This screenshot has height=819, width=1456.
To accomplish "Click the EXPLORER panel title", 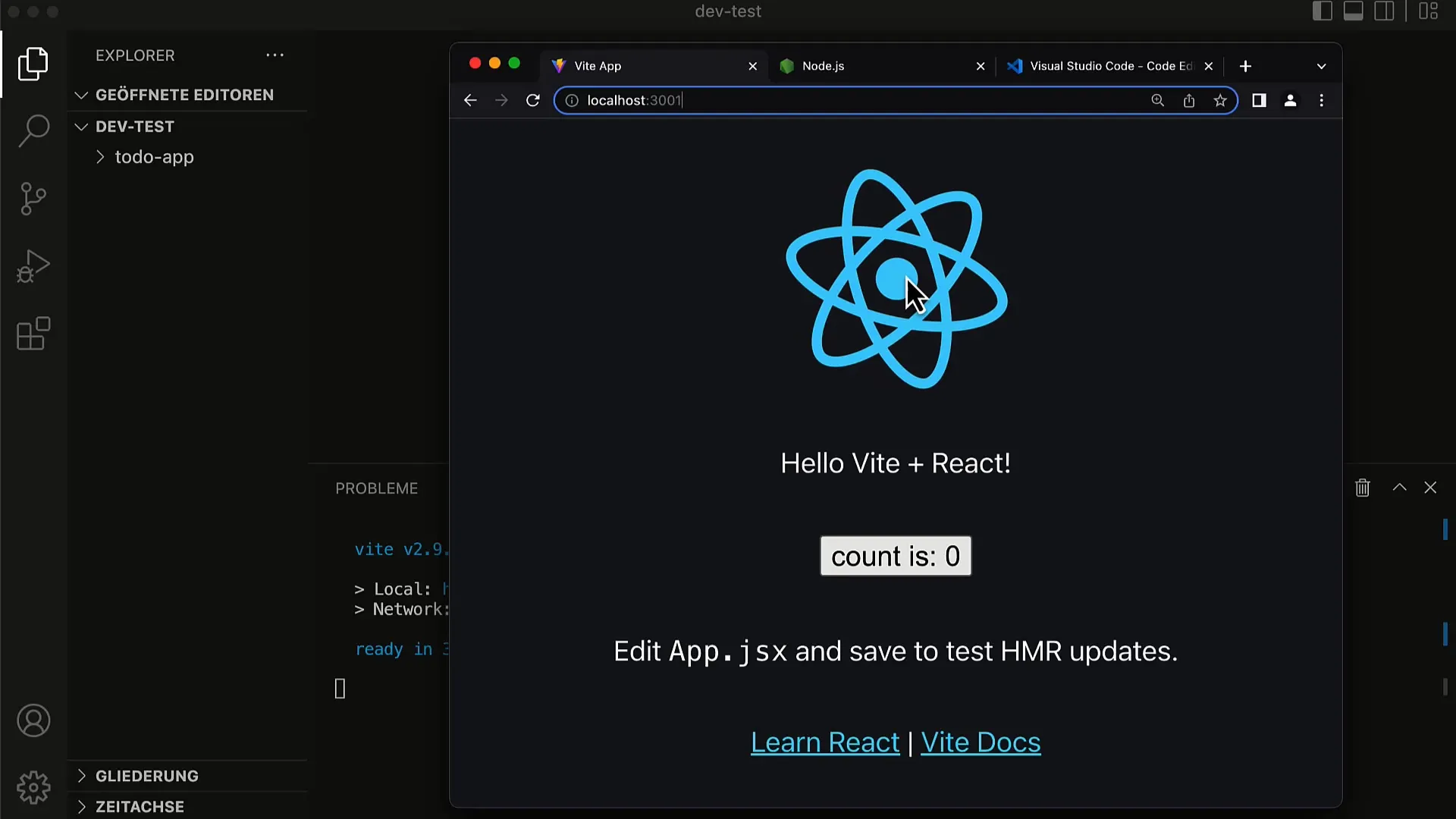I will point(135,55).
